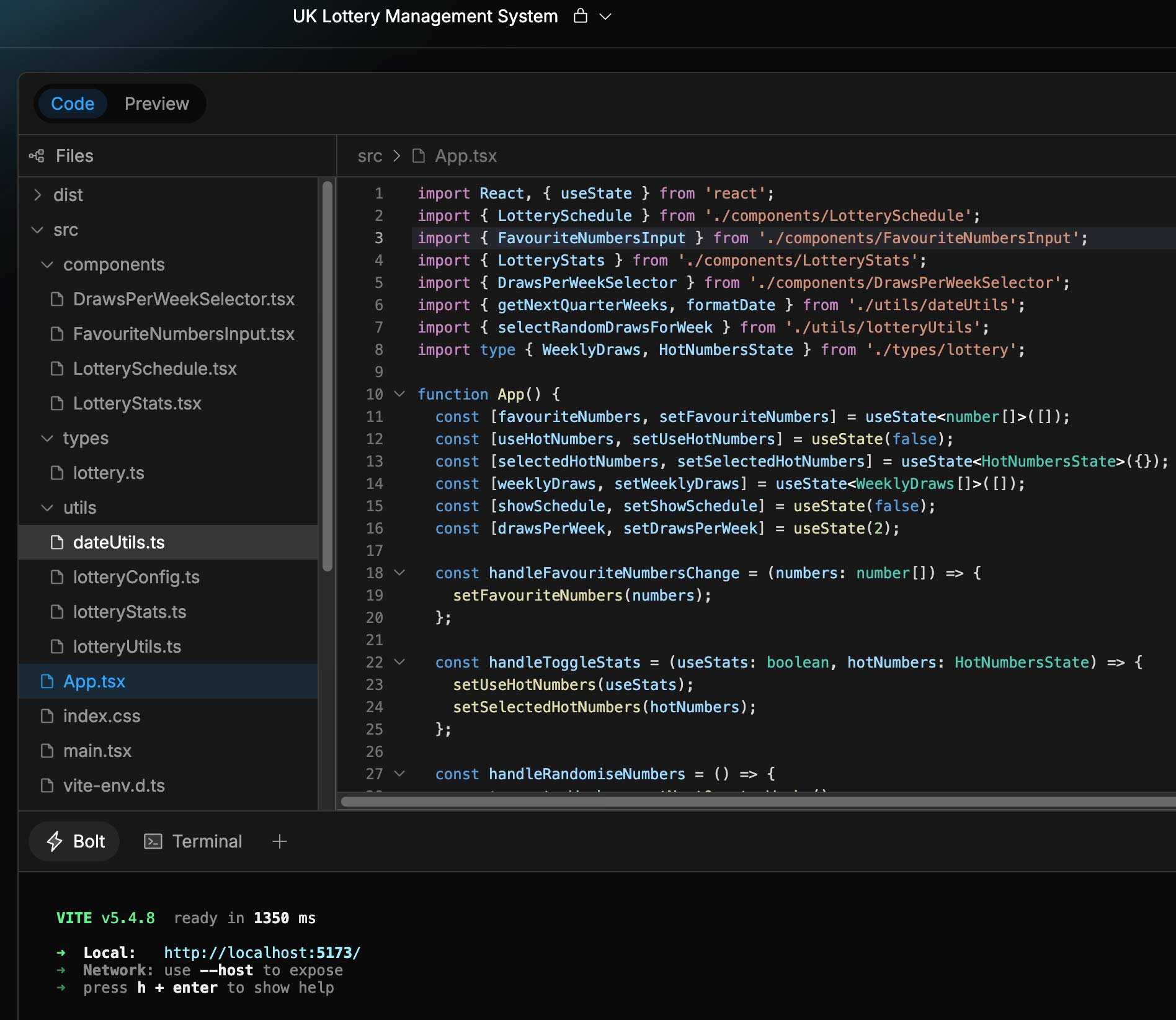
Task: Click App.tsx in the breadcrumb path
Action: click(466, 156)
